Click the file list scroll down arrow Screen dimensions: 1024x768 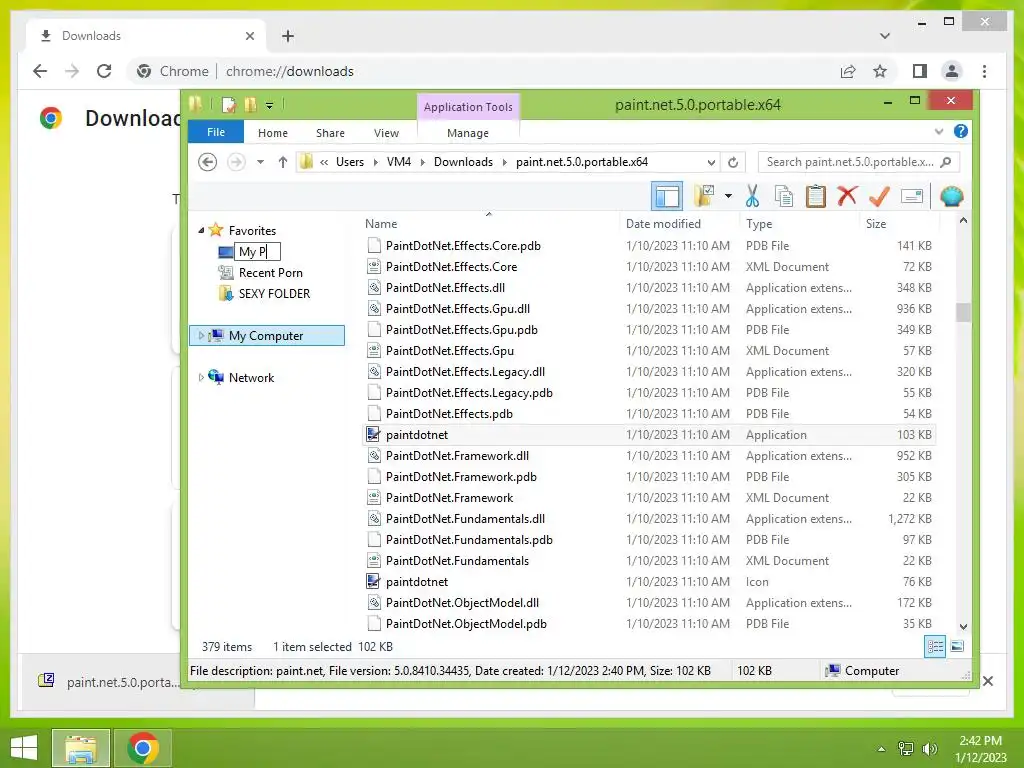click(x=963, y=626)
